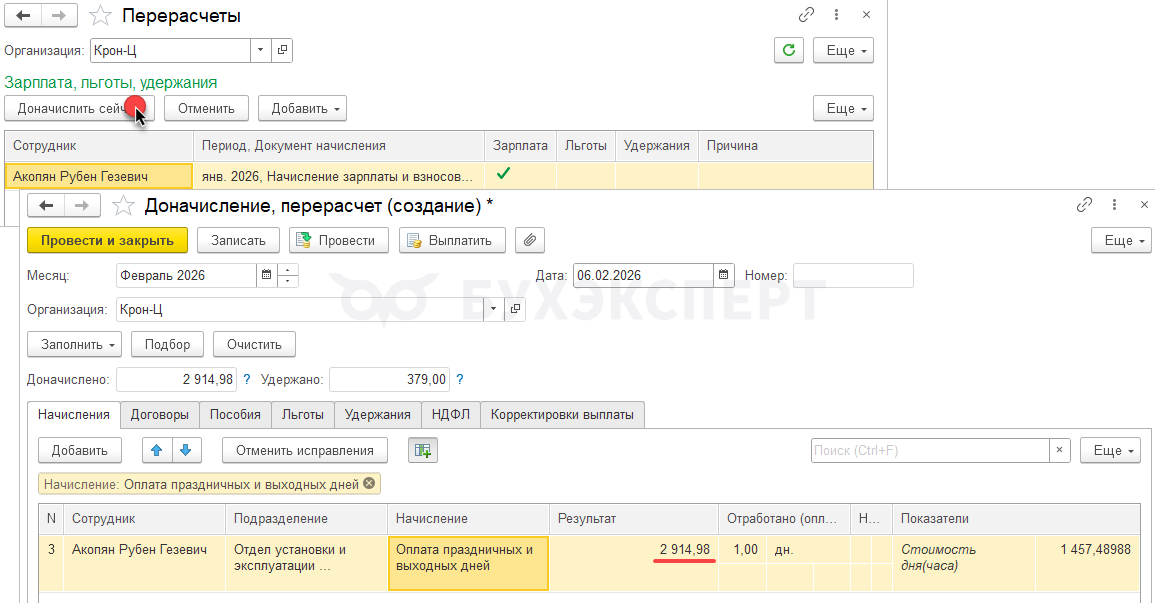1155x603 pixels.
Task: Go back in Доначисление, перерасчет window
Action: click(x=46, y=205)
